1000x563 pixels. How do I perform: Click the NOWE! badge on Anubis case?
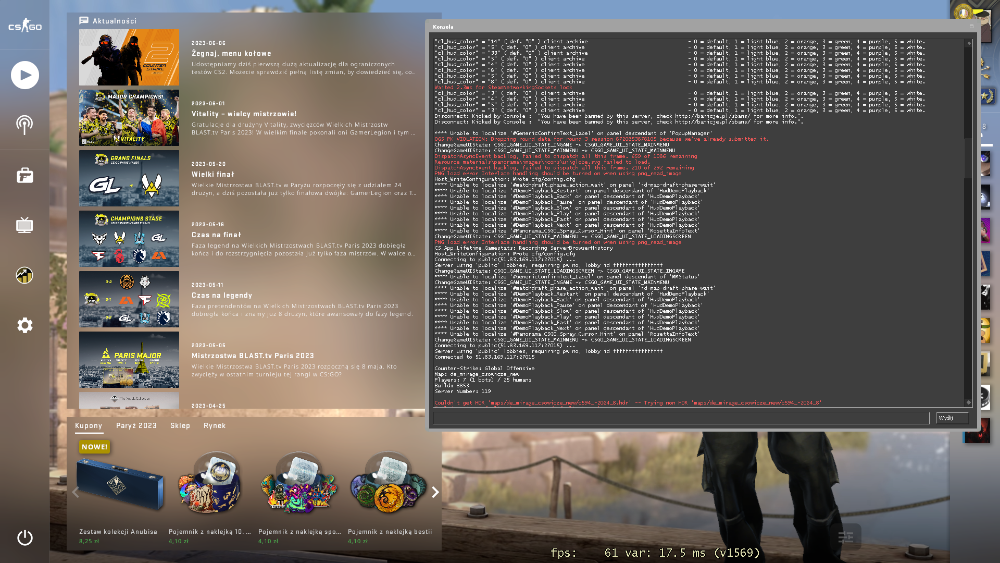(x=94, y=447)
